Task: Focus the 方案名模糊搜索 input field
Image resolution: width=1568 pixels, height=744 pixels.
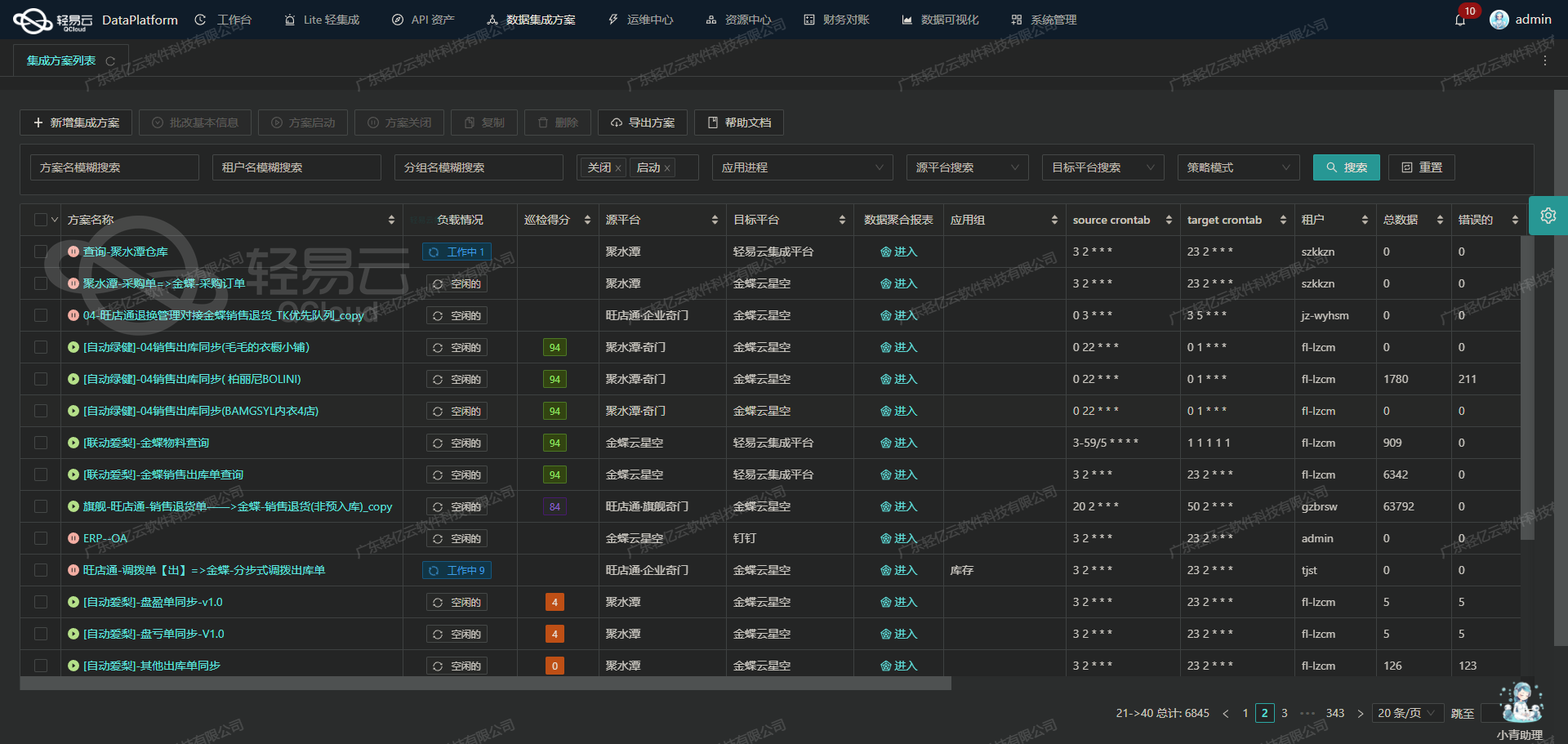Action: (114, 167)
